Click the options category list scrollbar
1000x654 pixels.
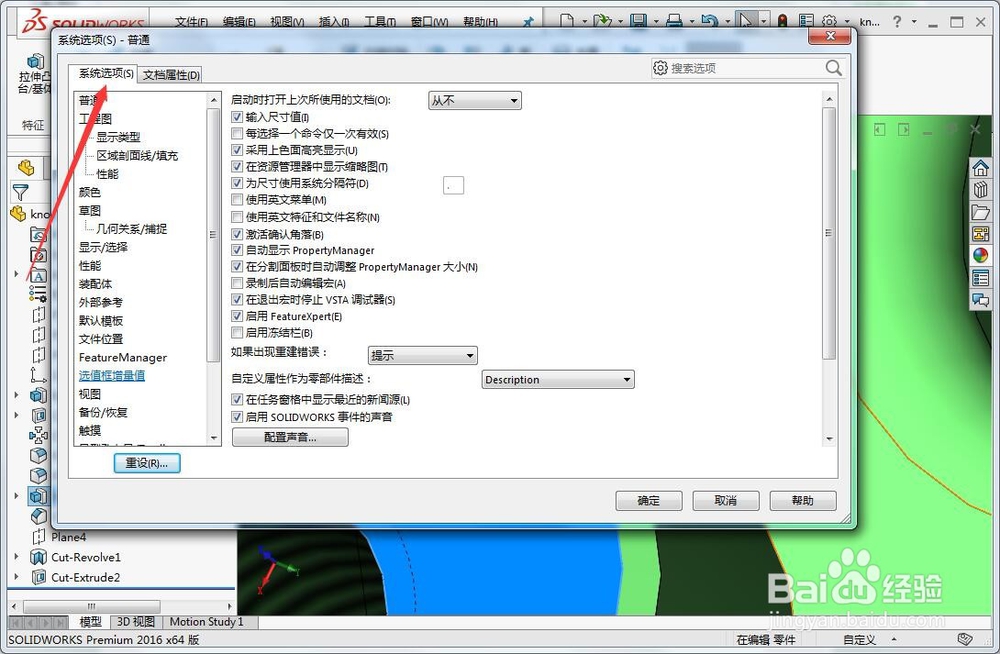point(213,235)
